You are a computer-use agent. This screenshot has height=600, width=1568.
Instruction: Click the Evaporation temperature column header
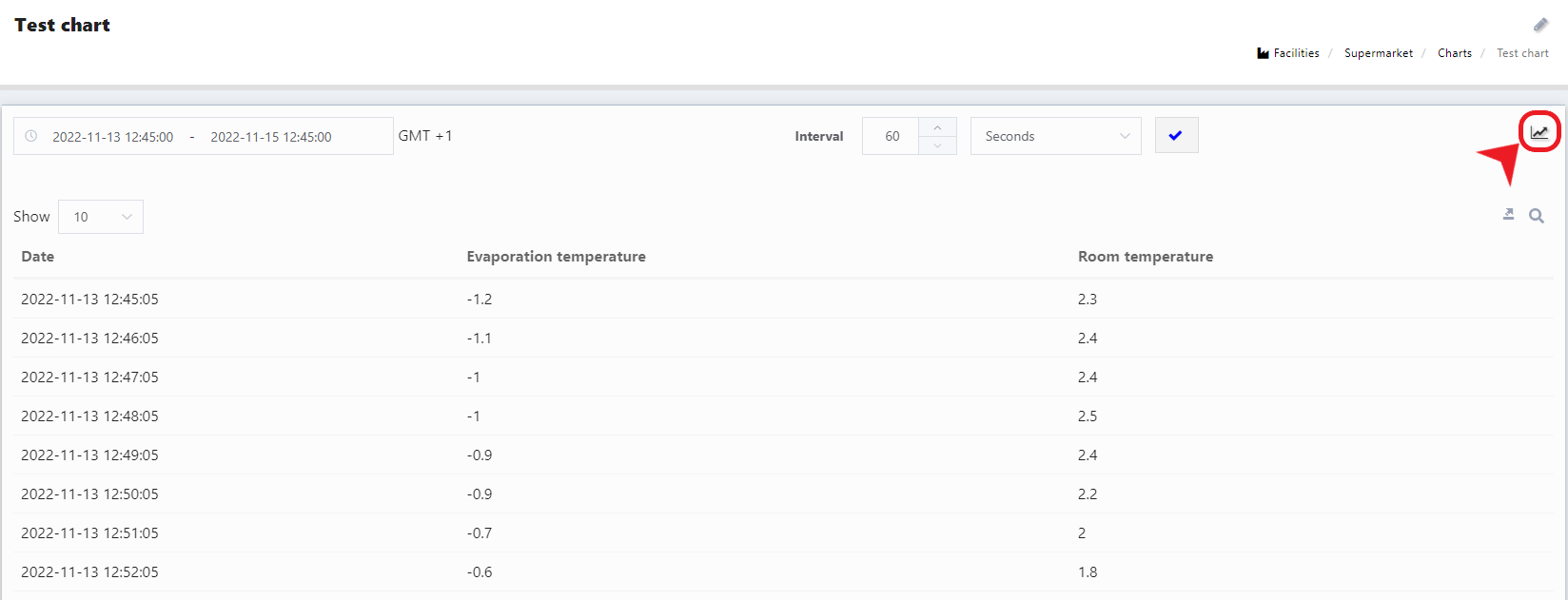click(556, 257)
